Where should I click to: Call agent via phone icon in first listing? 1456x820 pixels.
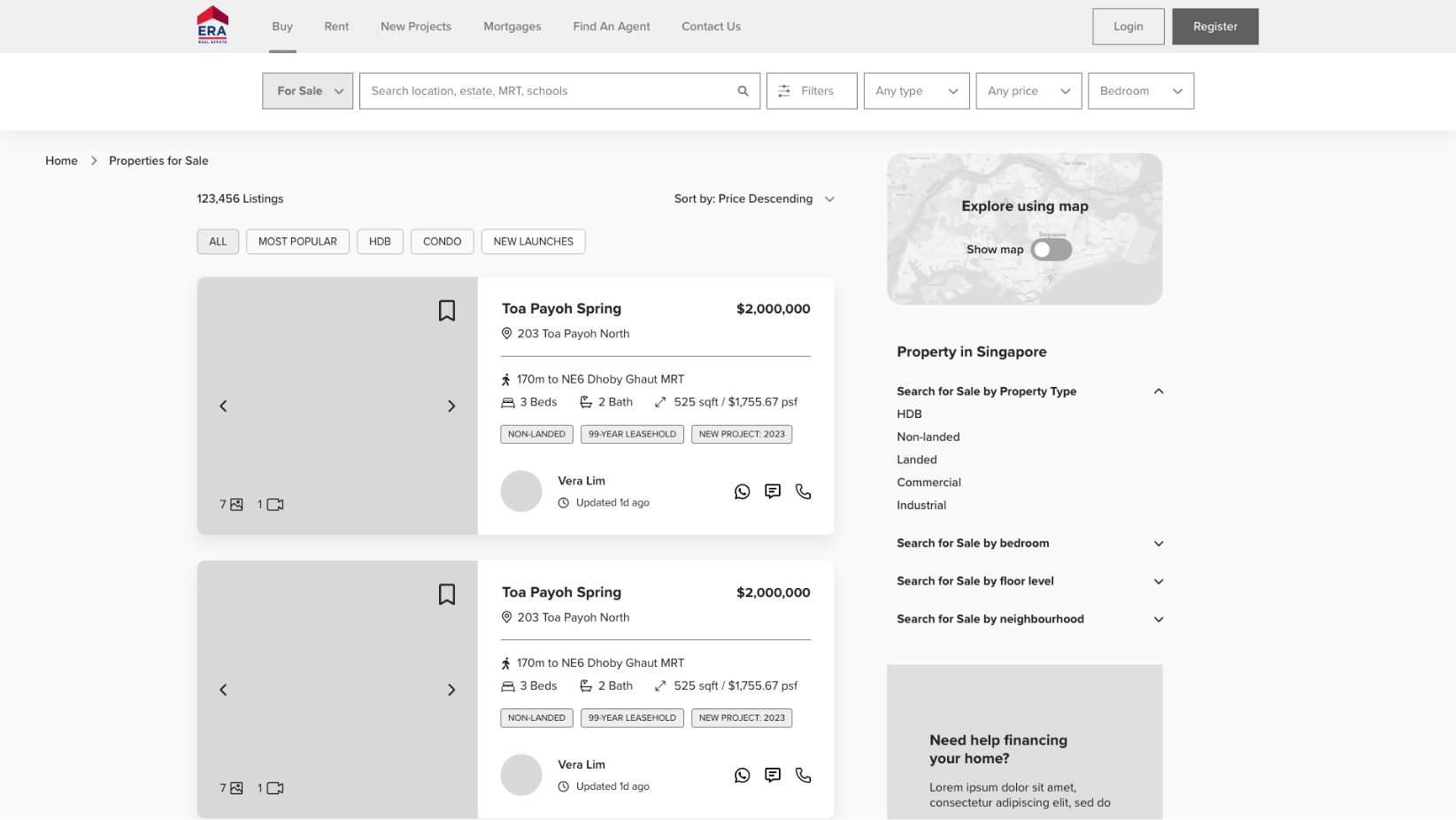(803, 491)
